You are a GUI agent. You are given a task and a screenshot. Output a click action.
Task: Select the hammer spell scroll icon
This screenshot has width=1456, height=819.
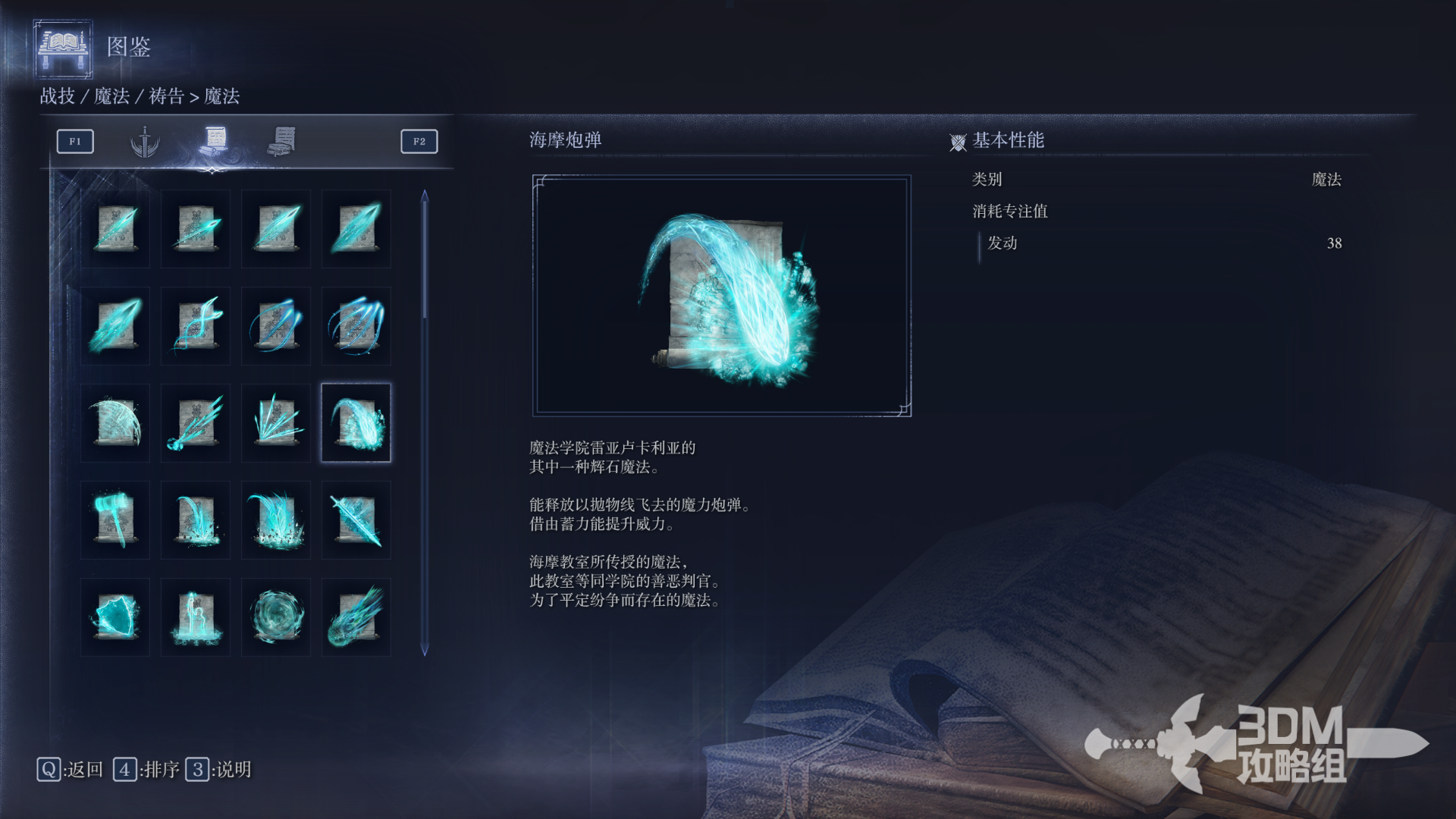pos(115,519)
